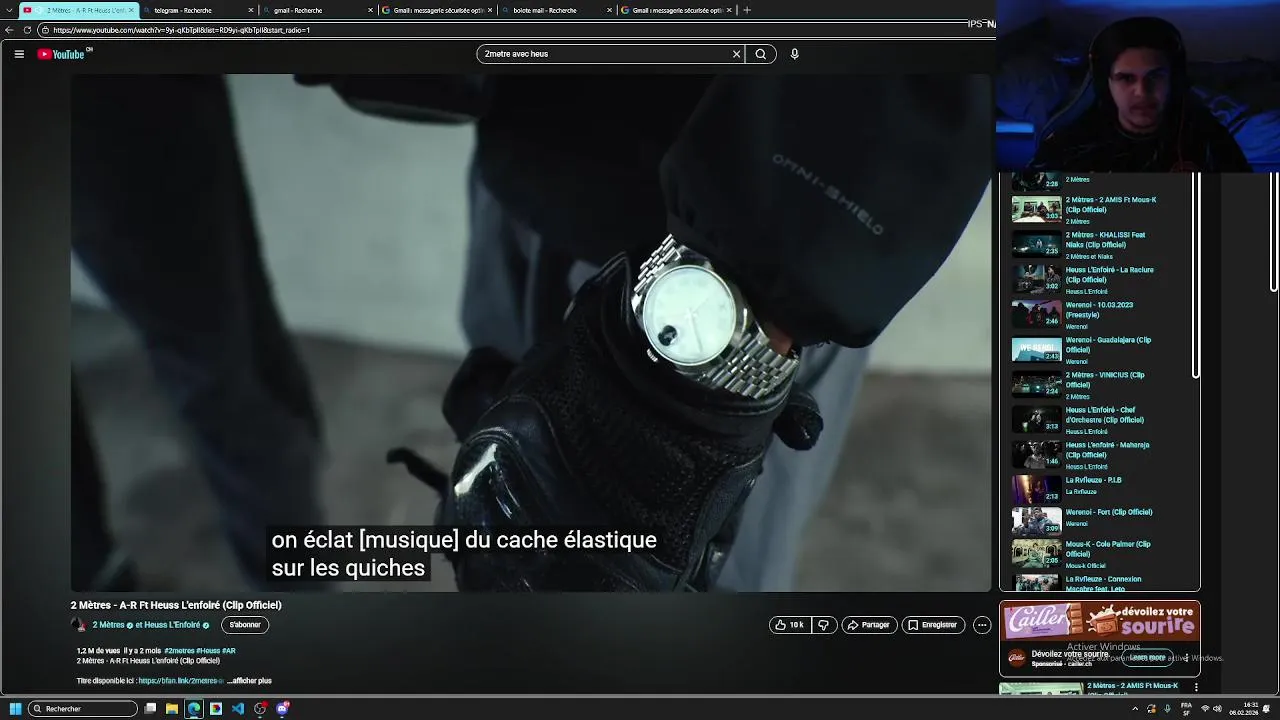Screen dimensions: 1280x720
Task: Open Microsoft Edge from the taskbar
Action: (194, 709)
